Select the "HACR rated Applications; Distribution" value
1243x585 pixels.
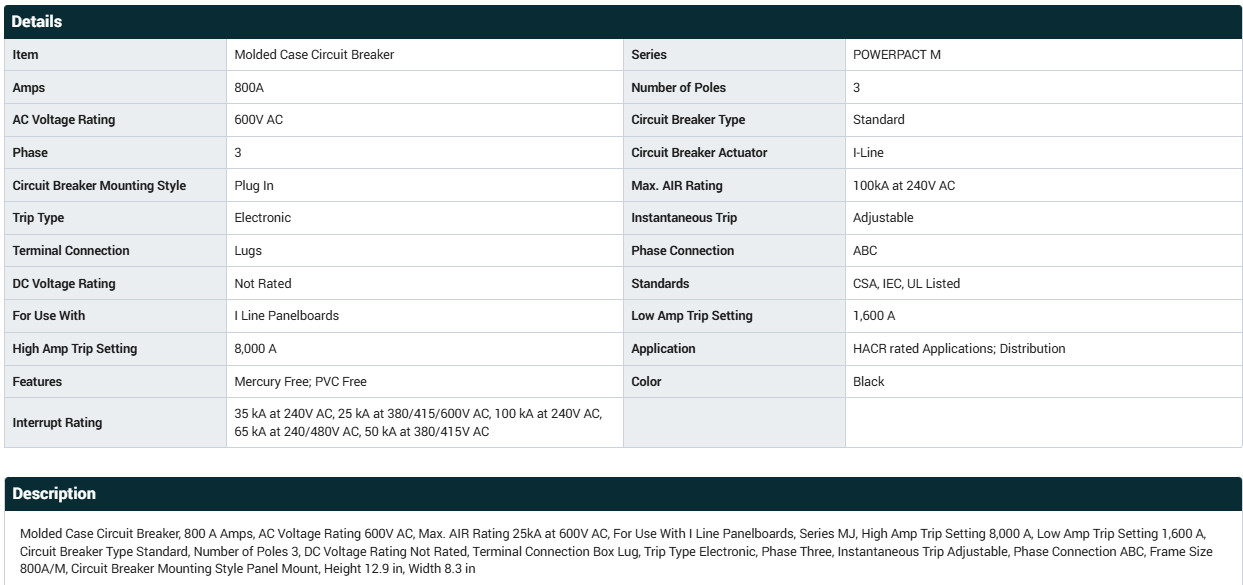(959, 349)
